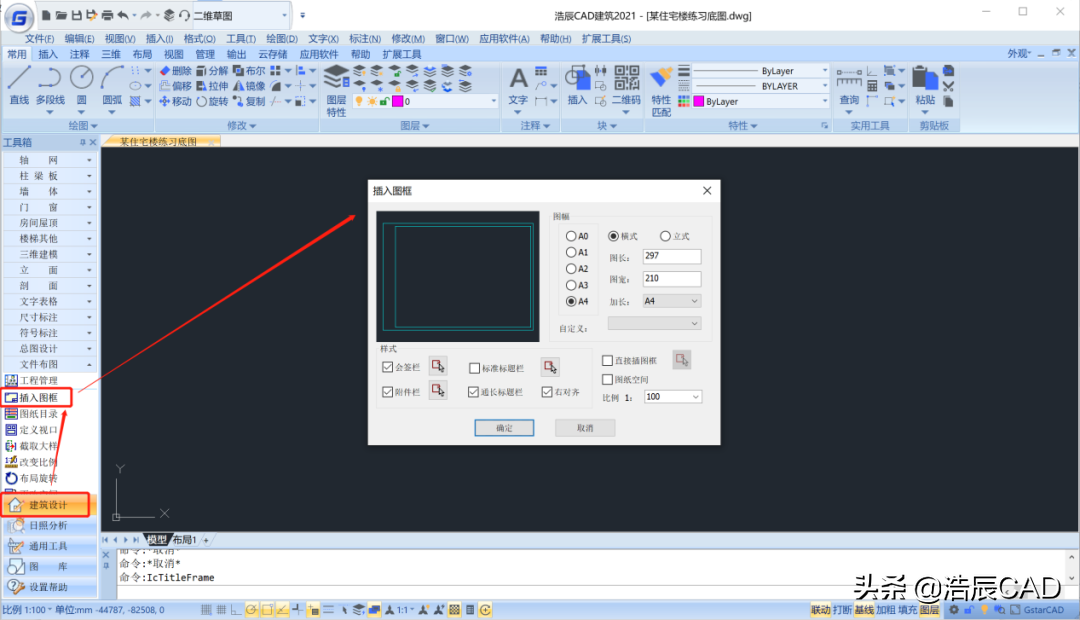Expand the 尺寸标注 toolbox category

click(48, 317)
